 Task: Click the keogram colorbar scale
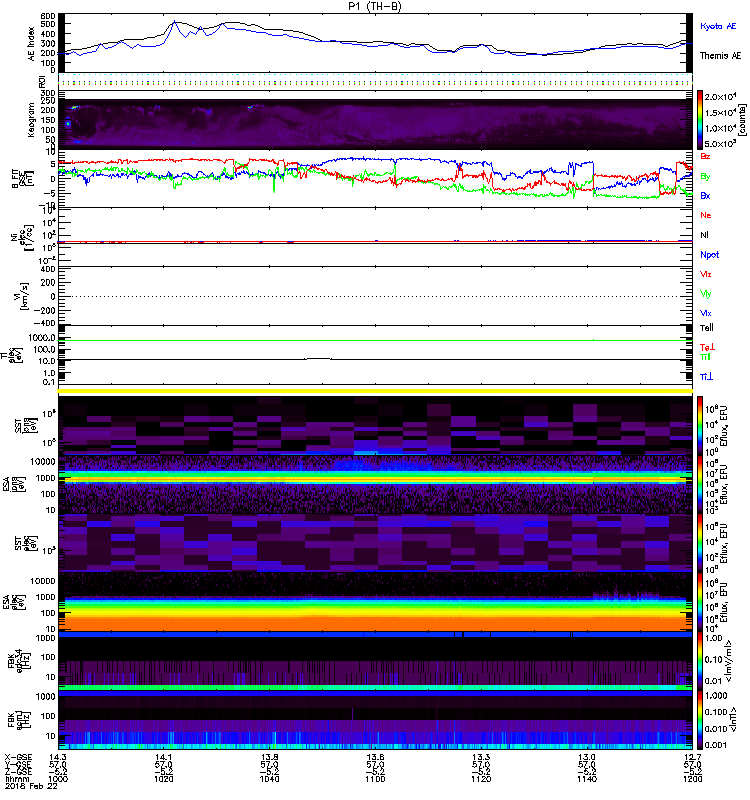click(x=701, y=119)
